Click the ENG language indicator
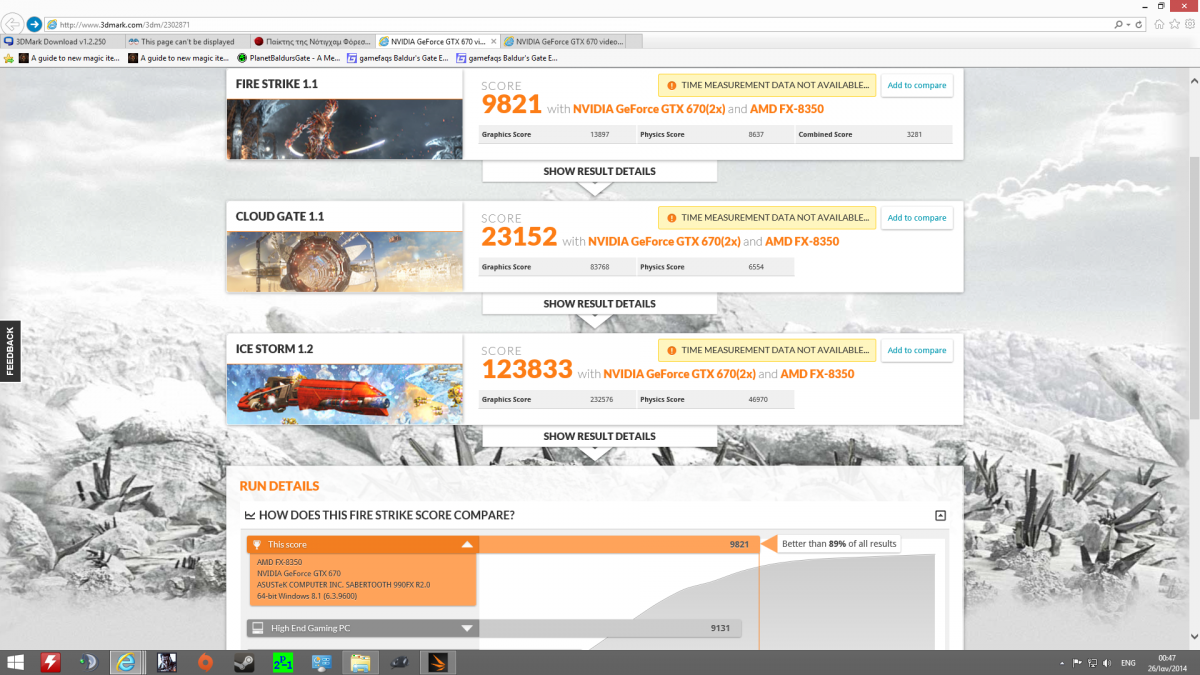The height and width of the screenshot is (675, 1200). 1128,662
